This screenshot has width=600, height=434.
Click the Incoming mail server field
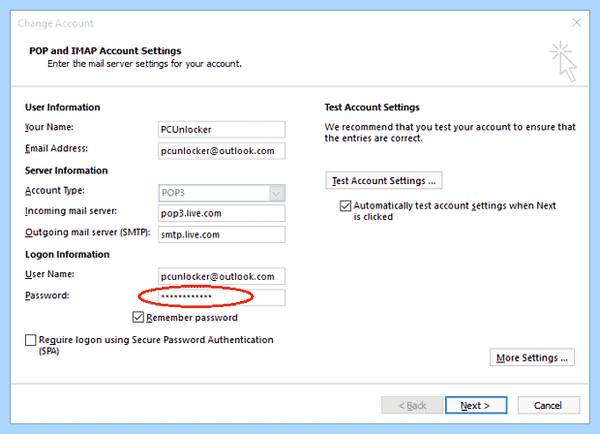(x=222, y=213)
